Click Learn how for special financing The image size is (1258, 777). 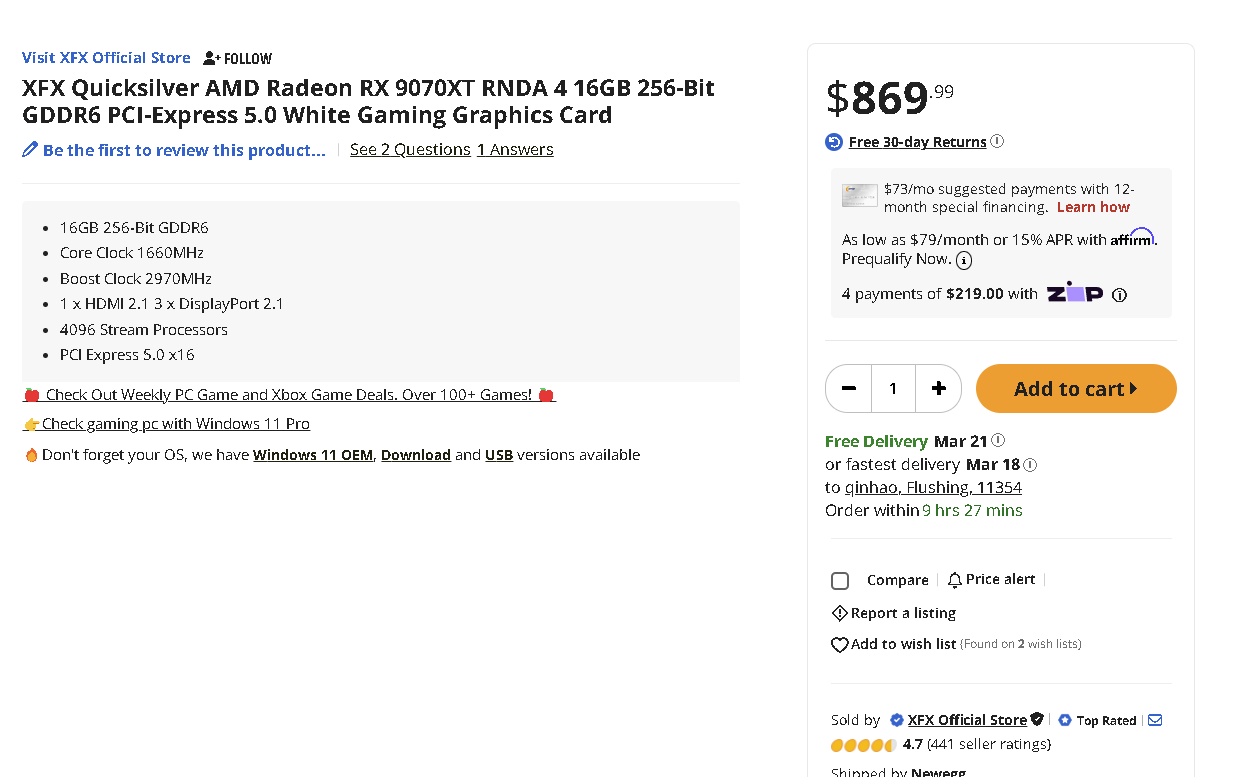[x=1093, y=207]
